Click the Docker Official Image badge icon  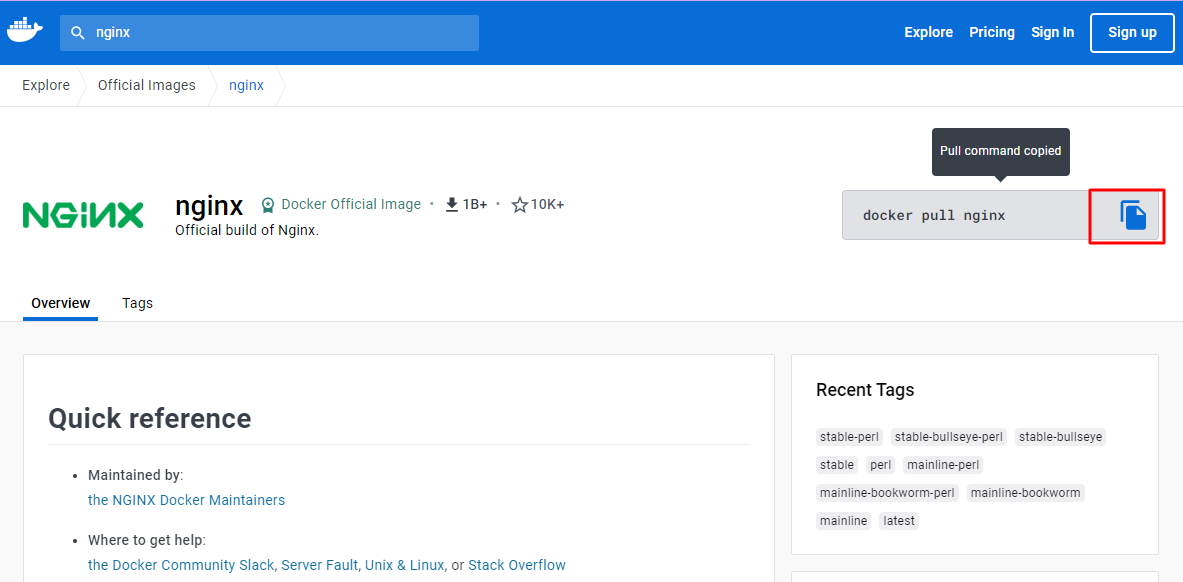tap(267, 205)
